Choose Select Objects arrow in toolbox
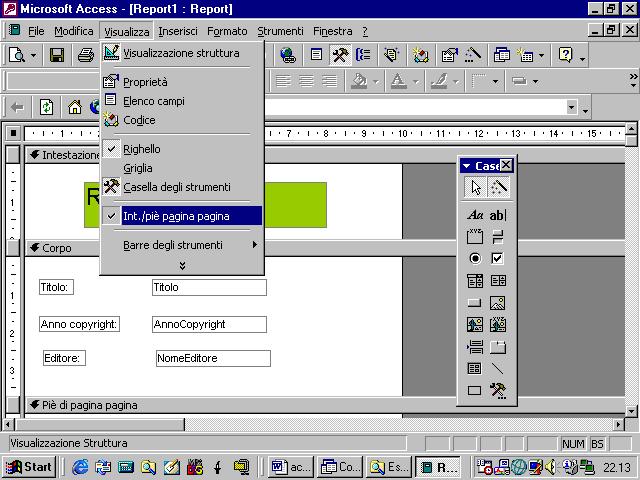 pos(476,187)
